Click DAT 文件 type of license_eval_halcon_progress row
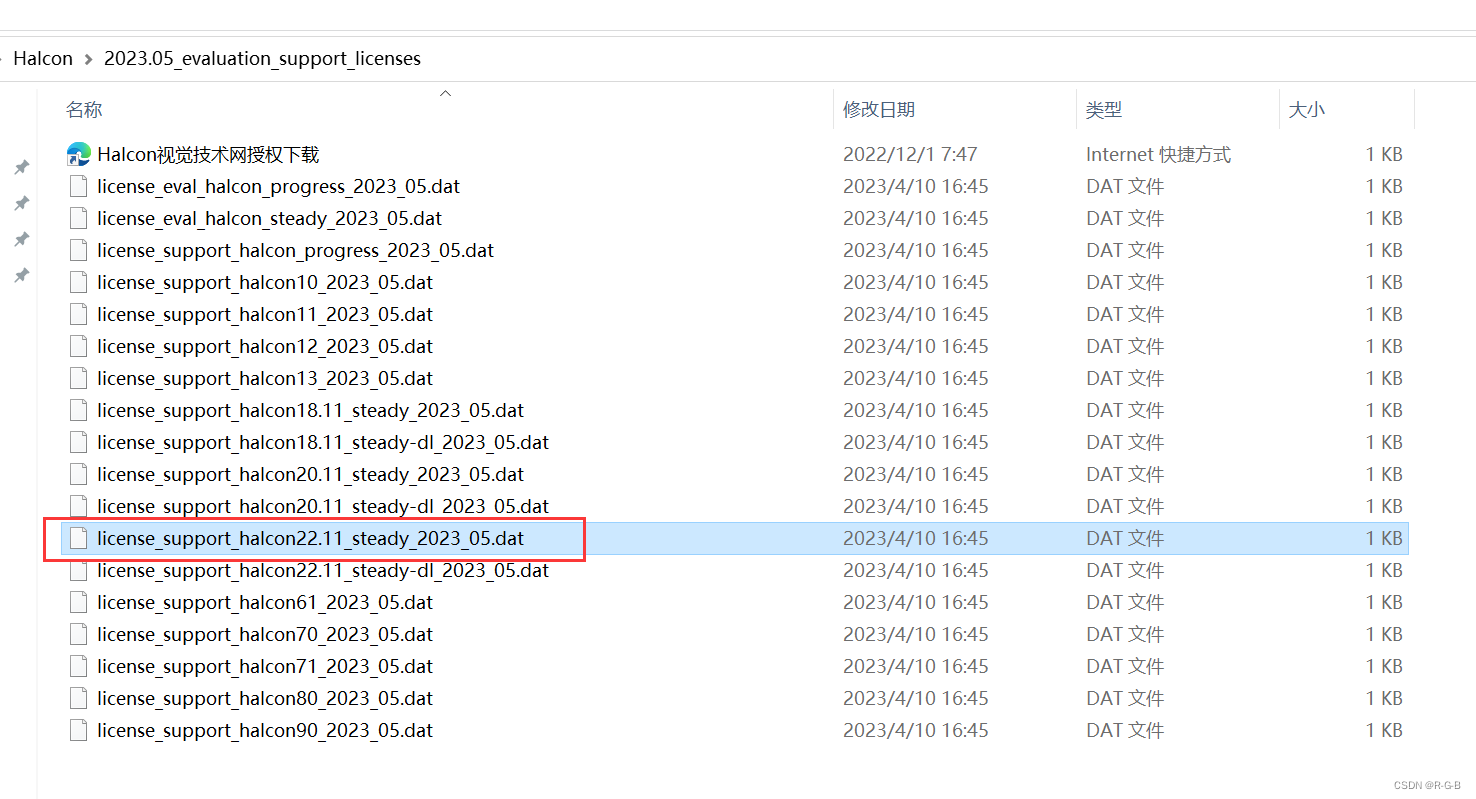This screenshot has height=799, width=1476. point(1125,186)
